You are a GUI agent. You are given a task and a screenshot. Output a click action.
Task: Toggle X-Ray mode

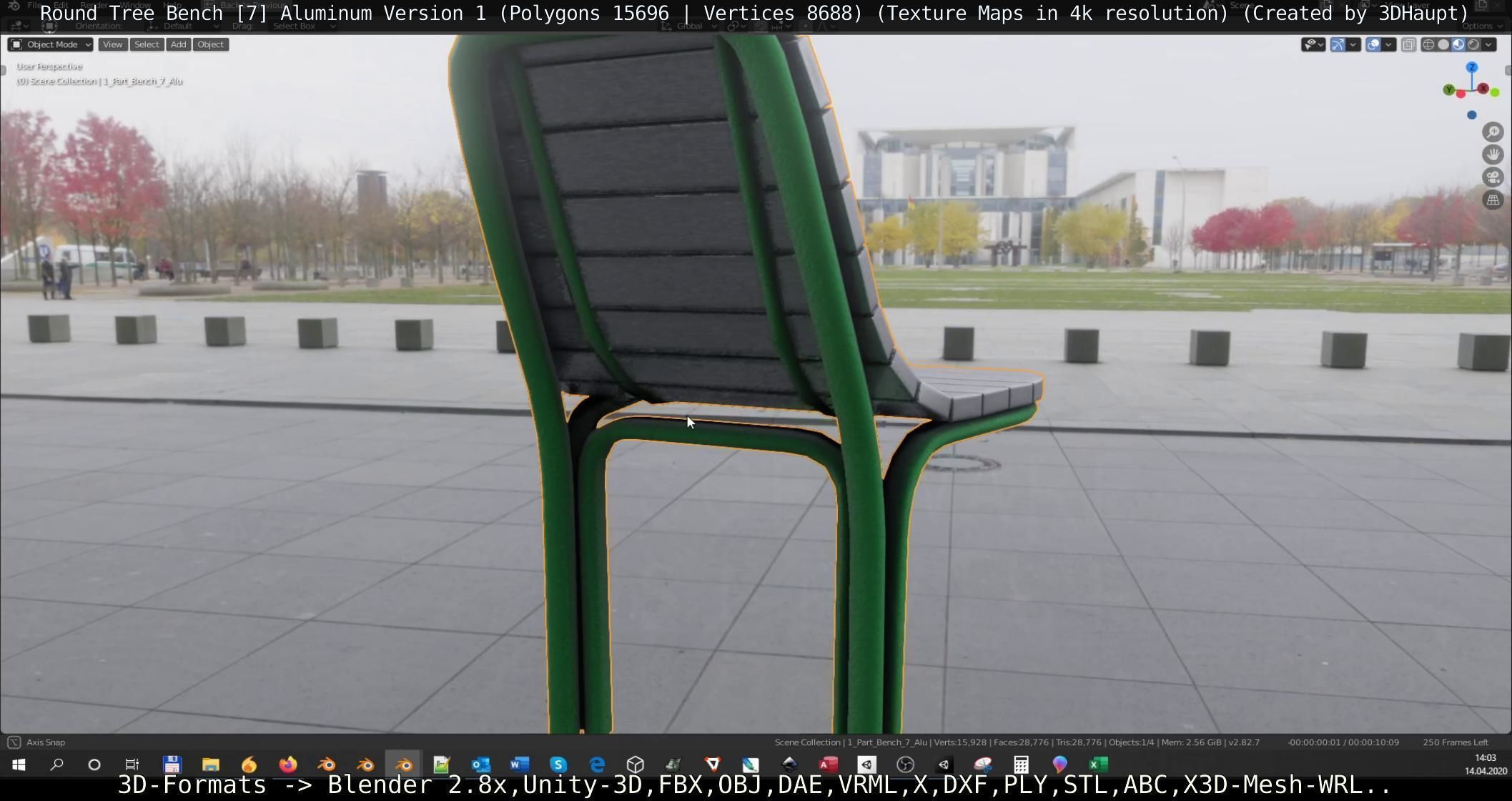click(x=1408, y=44)
